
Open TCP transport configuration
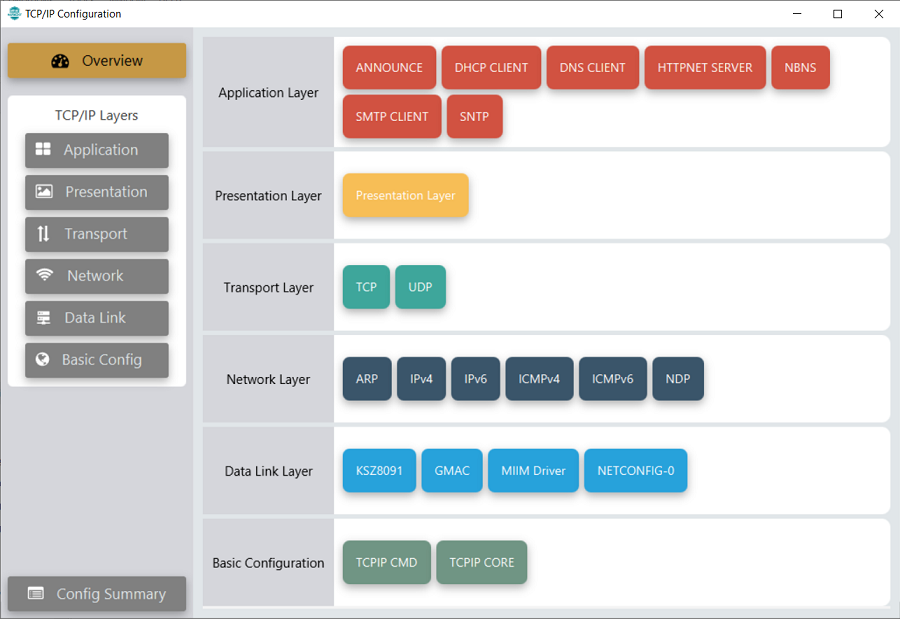(366, 287)
